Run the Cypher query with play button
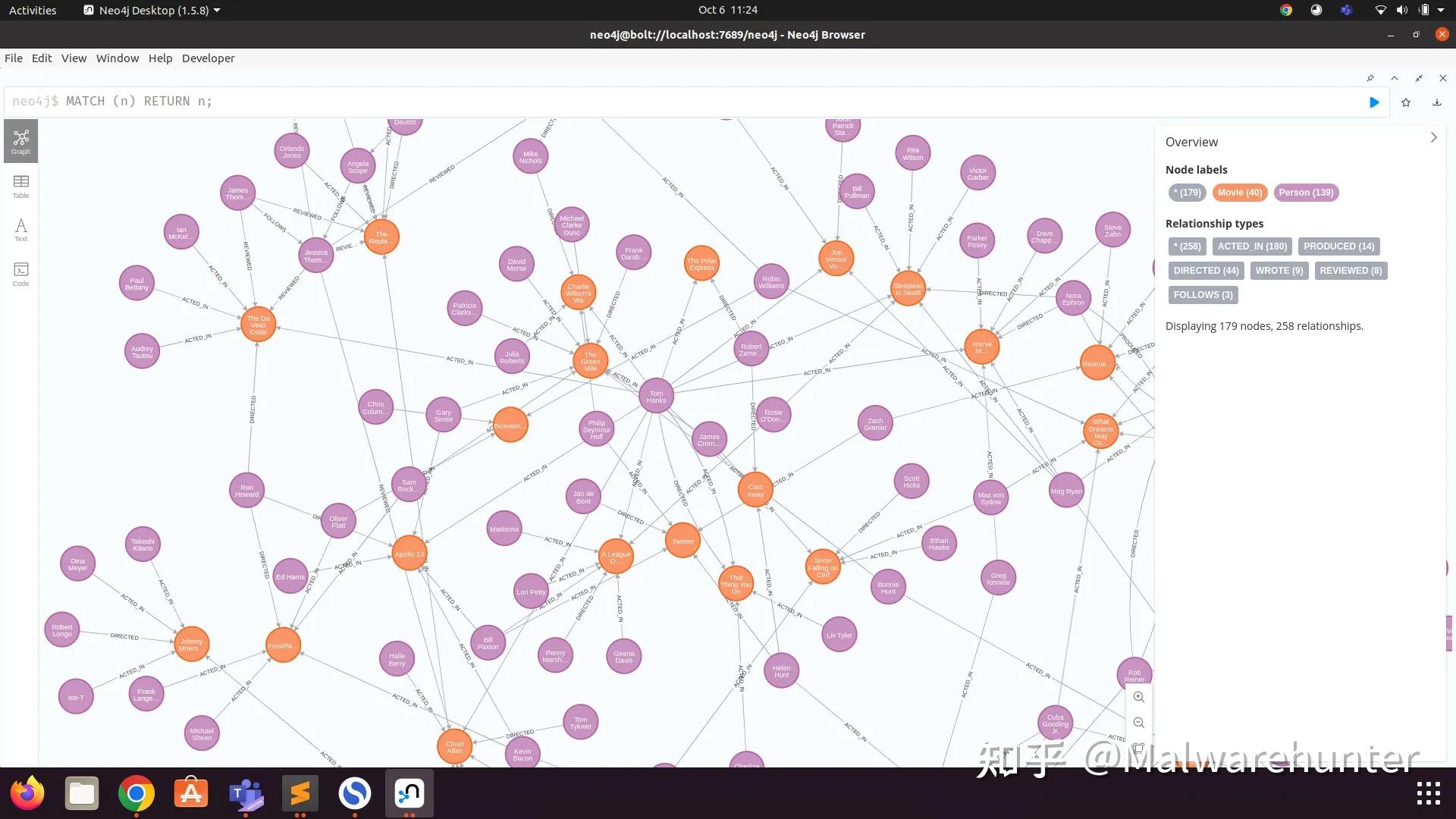The image size is (1456, 819). point(1373,102)
